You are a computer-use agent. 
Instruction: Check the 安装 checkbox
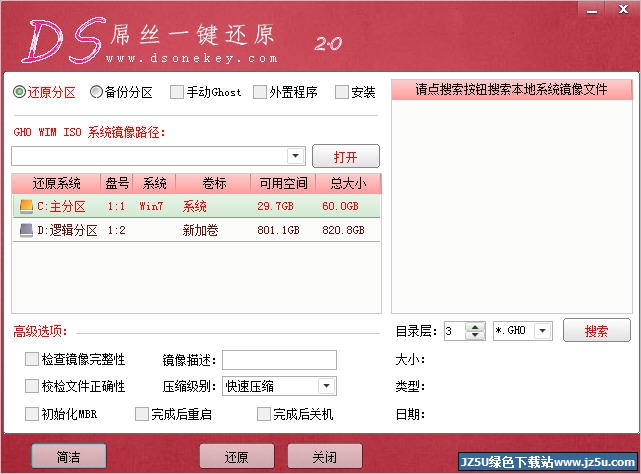tap(341, 92)
